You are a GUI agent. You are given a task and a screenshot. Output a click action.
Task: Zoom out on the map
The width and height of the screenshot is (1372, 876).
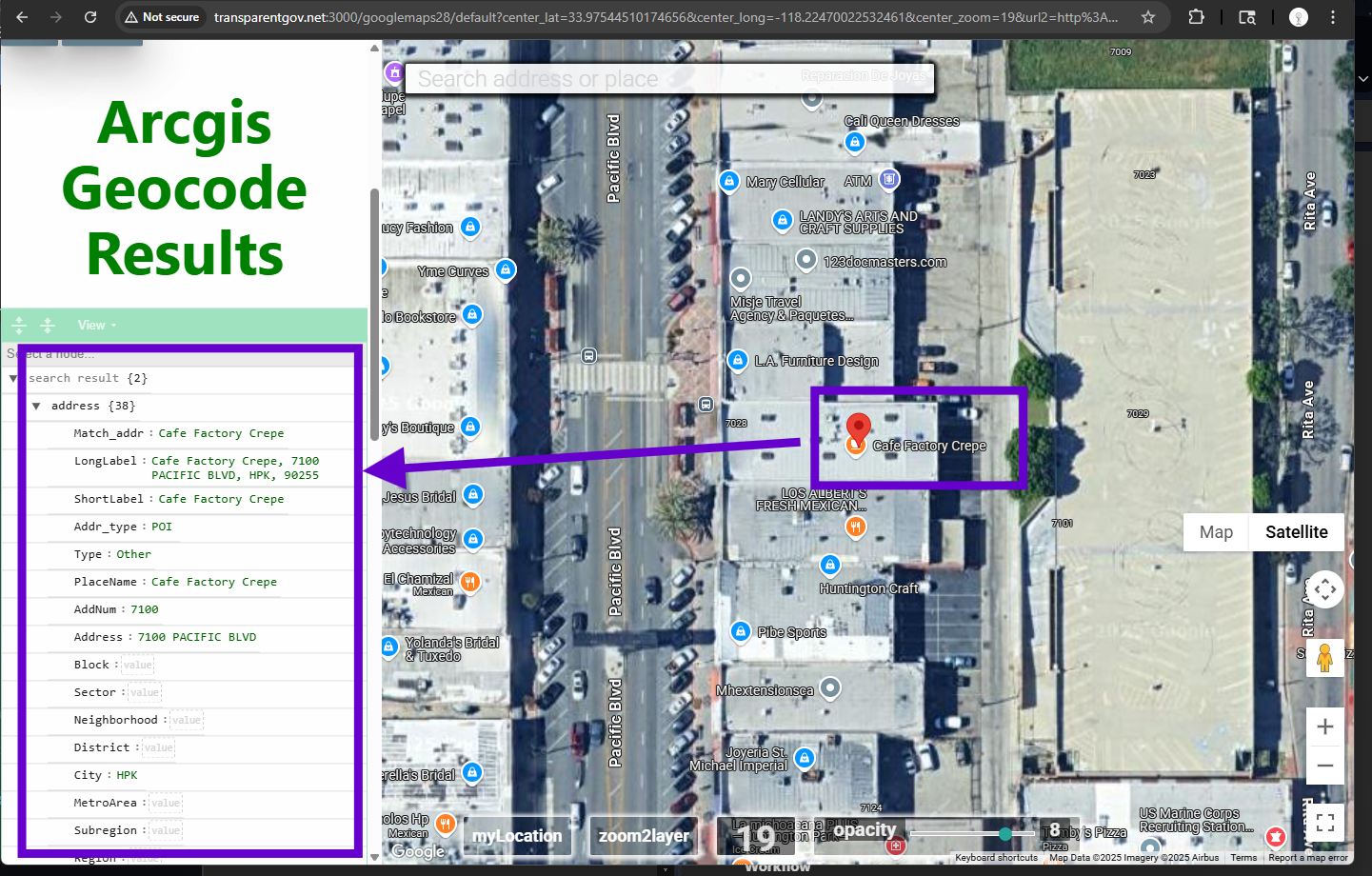pos(1324,766)
